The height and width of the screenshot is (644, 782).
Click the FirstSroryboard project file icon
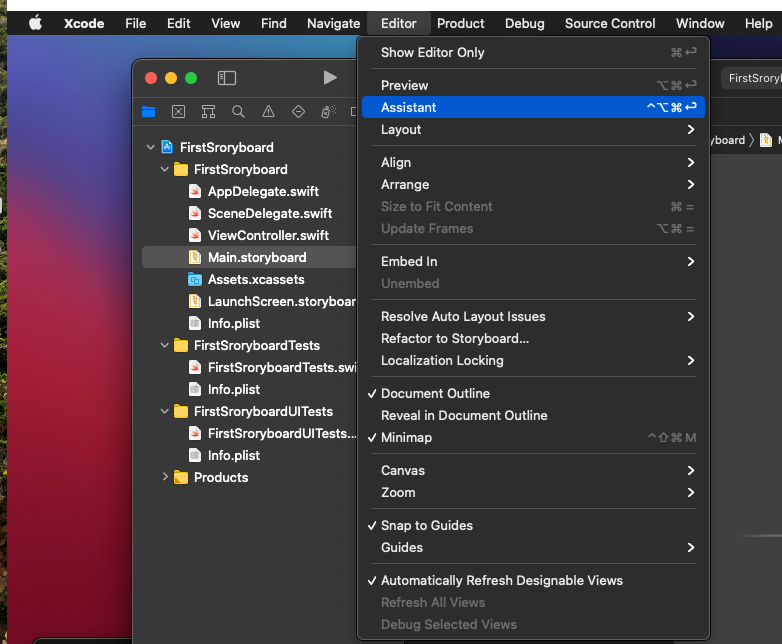click(167, 147)
